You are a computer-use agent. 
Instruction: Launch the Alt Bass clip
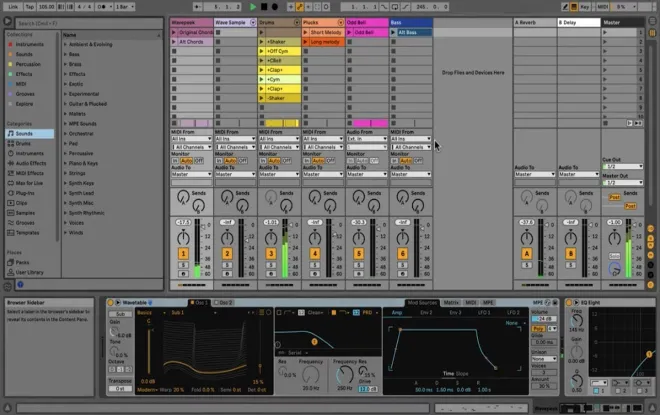pyautogui.click(x=393, y=32)
